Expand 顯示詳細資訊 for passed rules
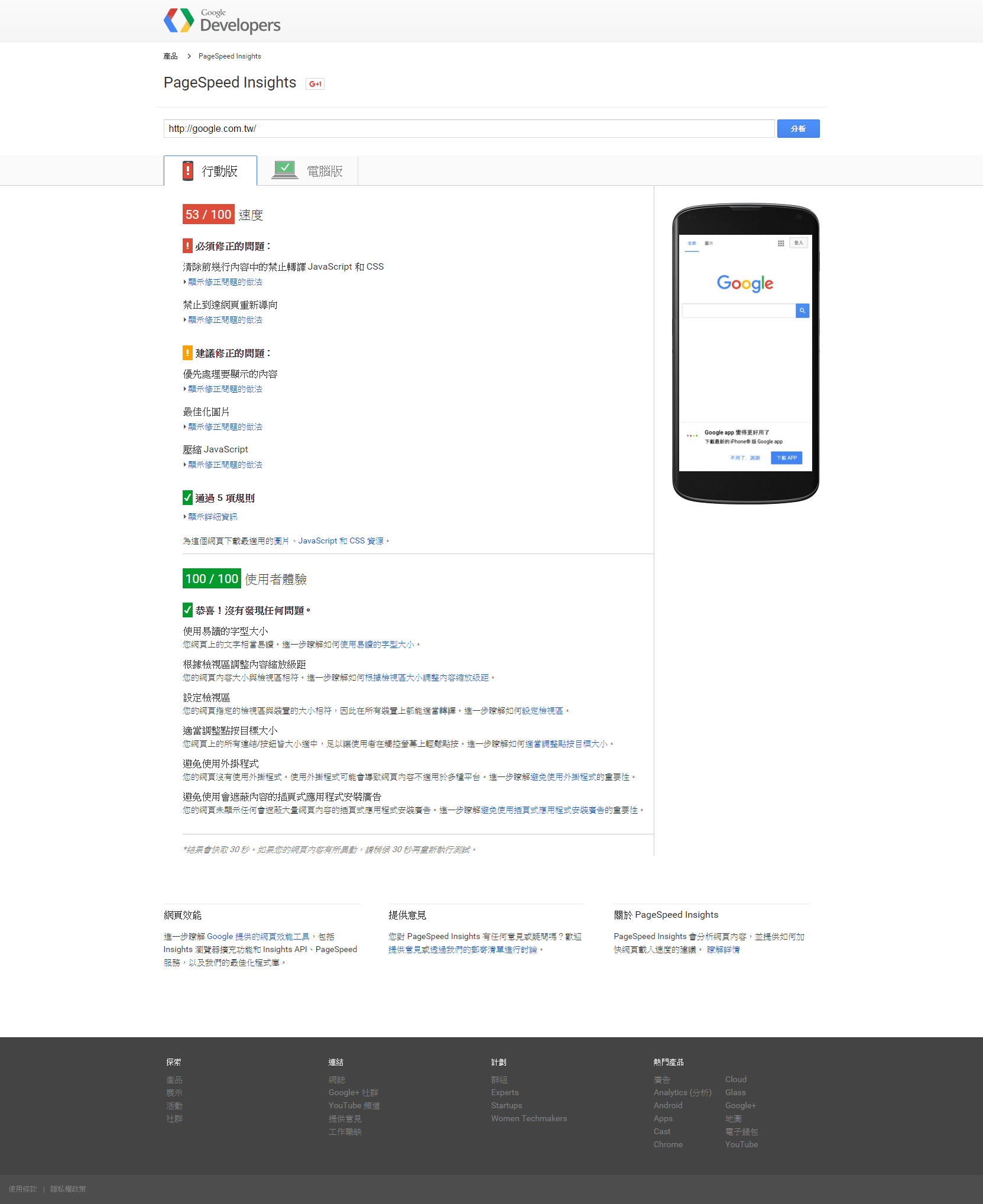Image resolution: width=983 pixels, height=1204 pixels. click(x=212, y=517)
